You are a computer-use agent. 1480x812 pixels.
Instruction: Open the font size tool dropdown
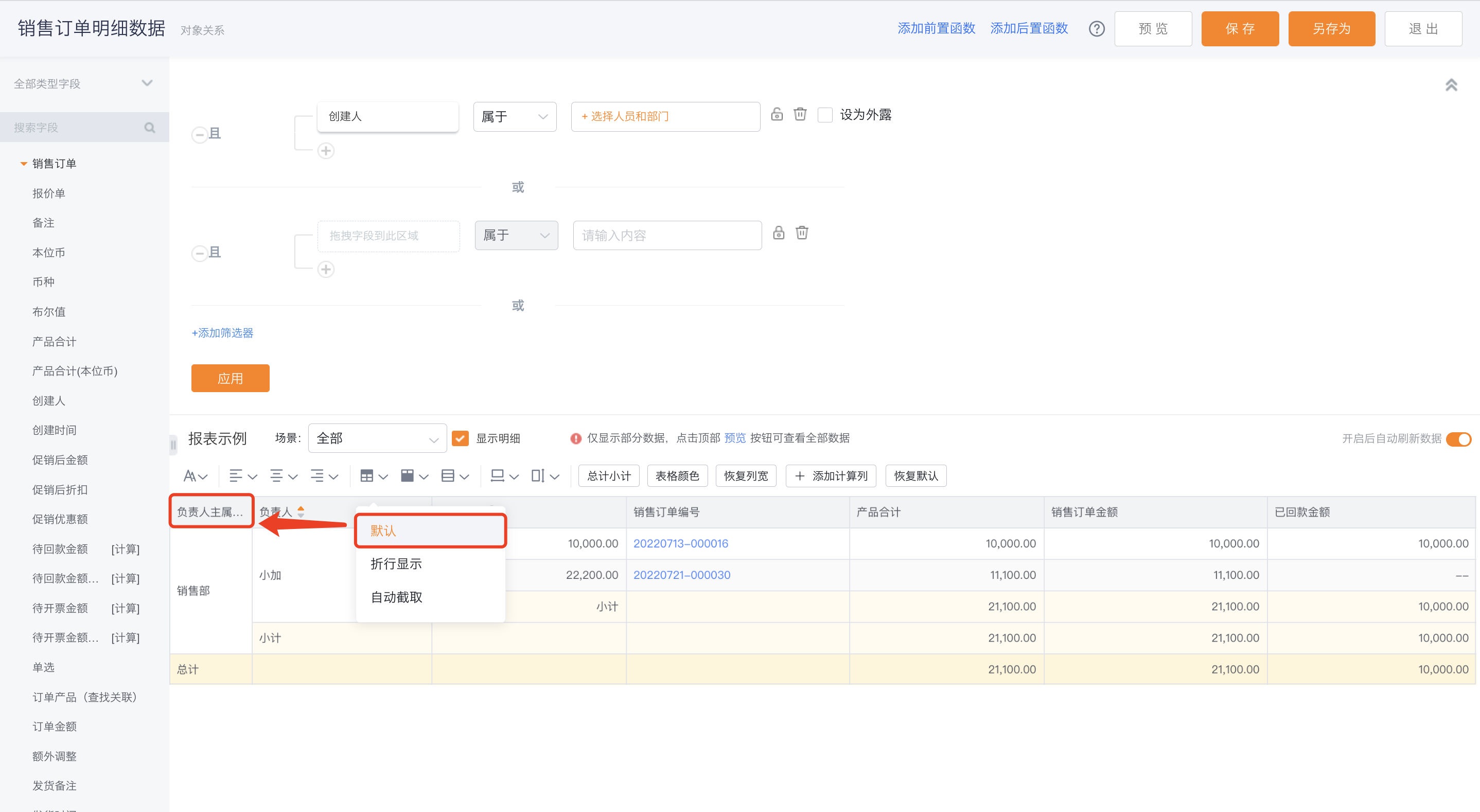196,476
